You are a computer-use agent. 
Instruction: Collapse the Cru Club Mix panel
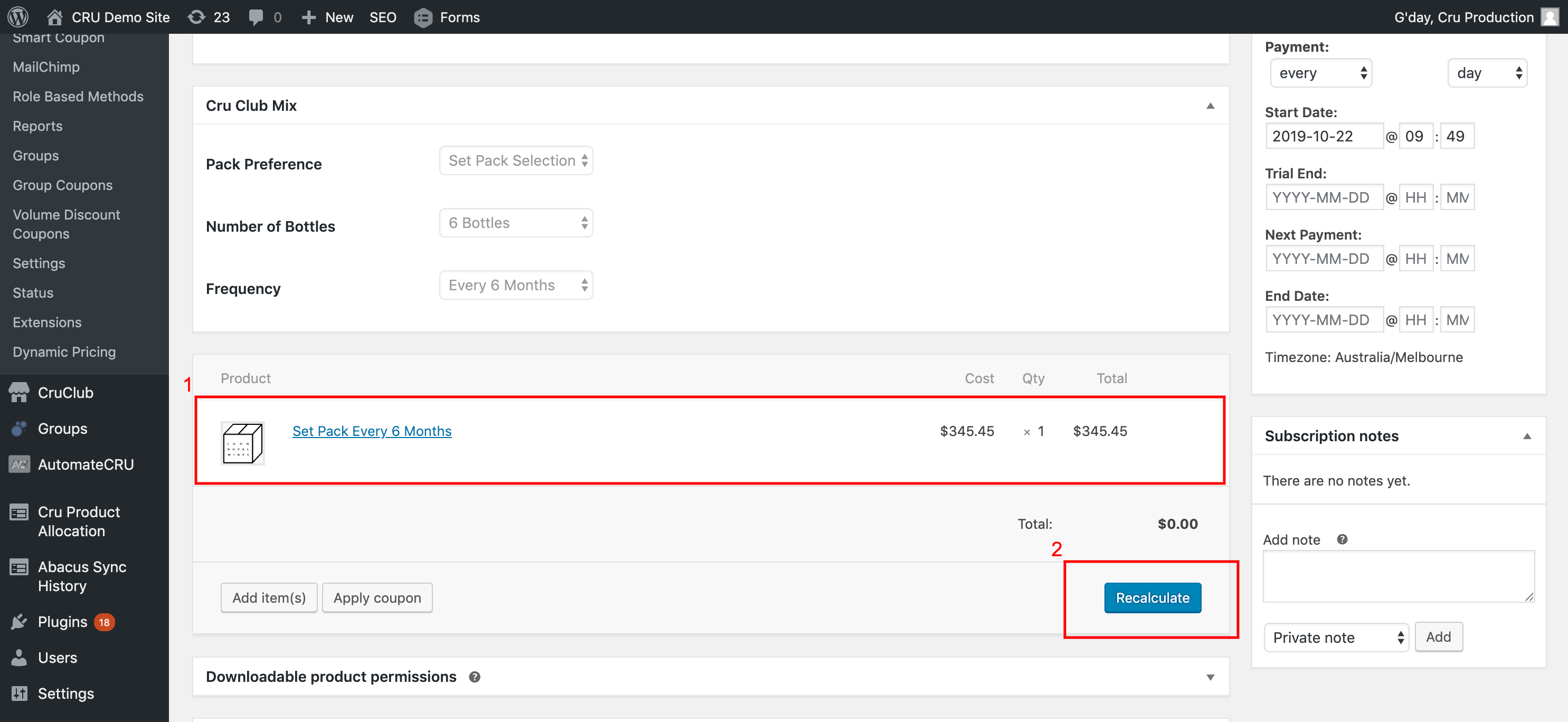(x=1210, y=106)
